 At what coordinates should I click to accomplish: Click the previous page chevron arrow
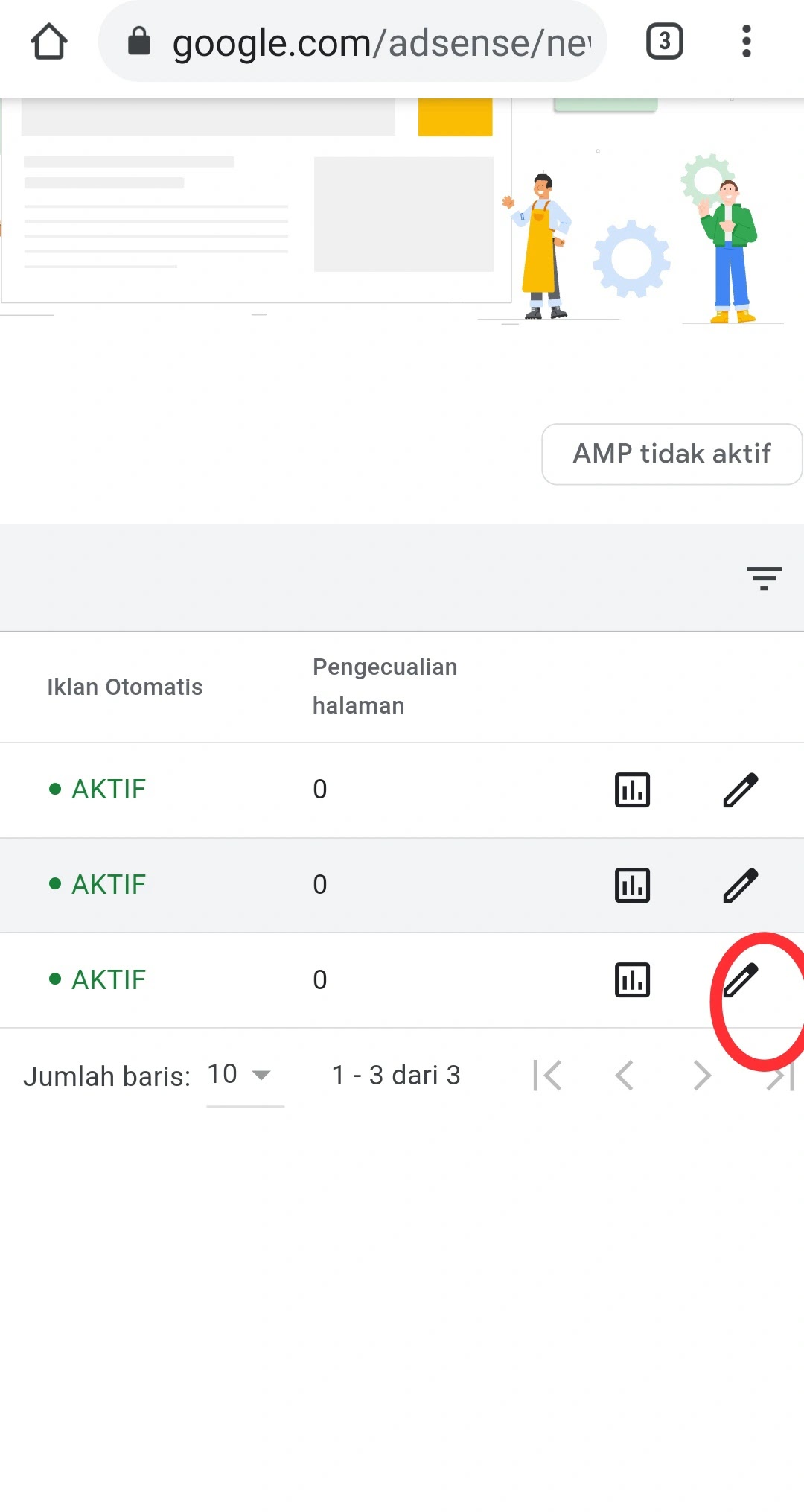(624, 1075)
